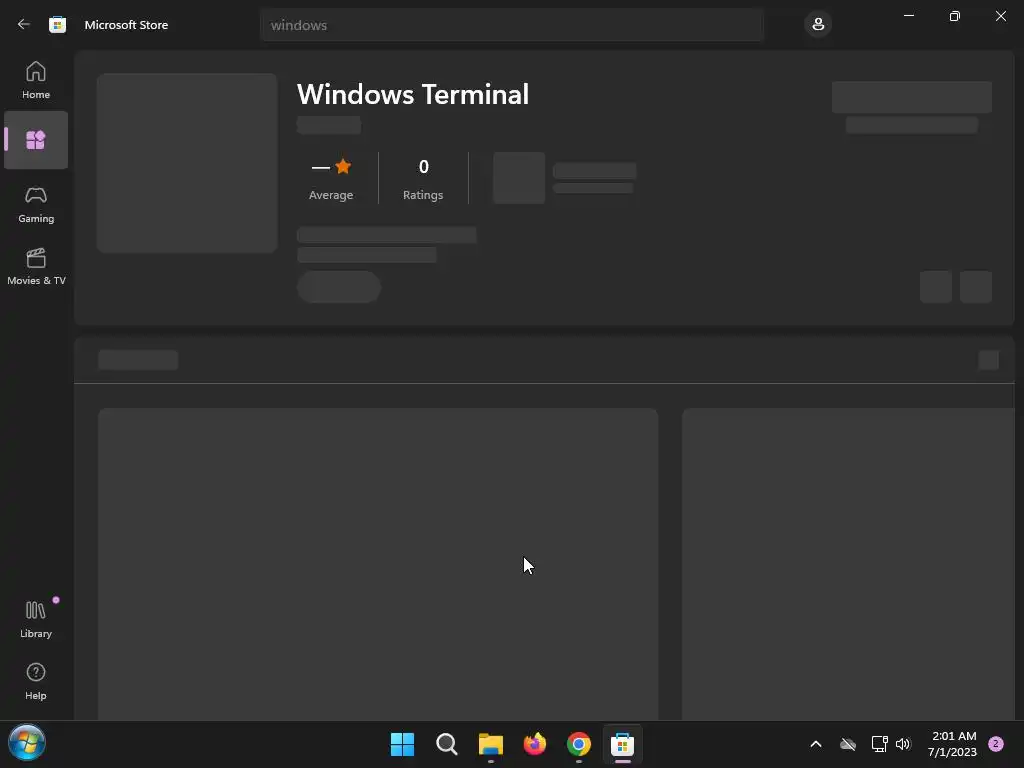Click the '0' Ratings count
The width and height of the screenshot is (1024, 768).
pos(423,167)
